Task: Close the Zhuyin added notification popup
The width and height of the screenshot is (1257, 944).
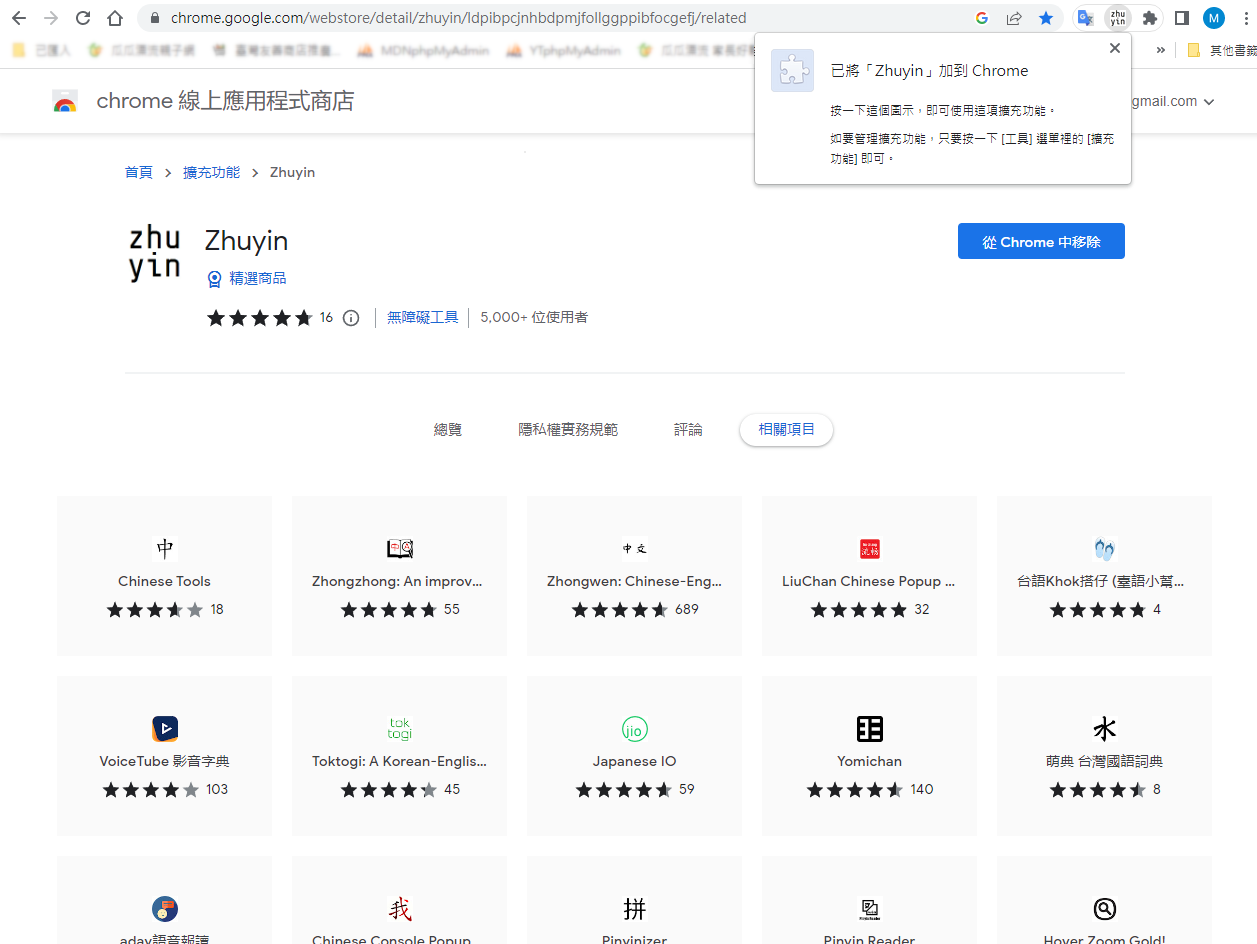Action: pos(1115,48)
